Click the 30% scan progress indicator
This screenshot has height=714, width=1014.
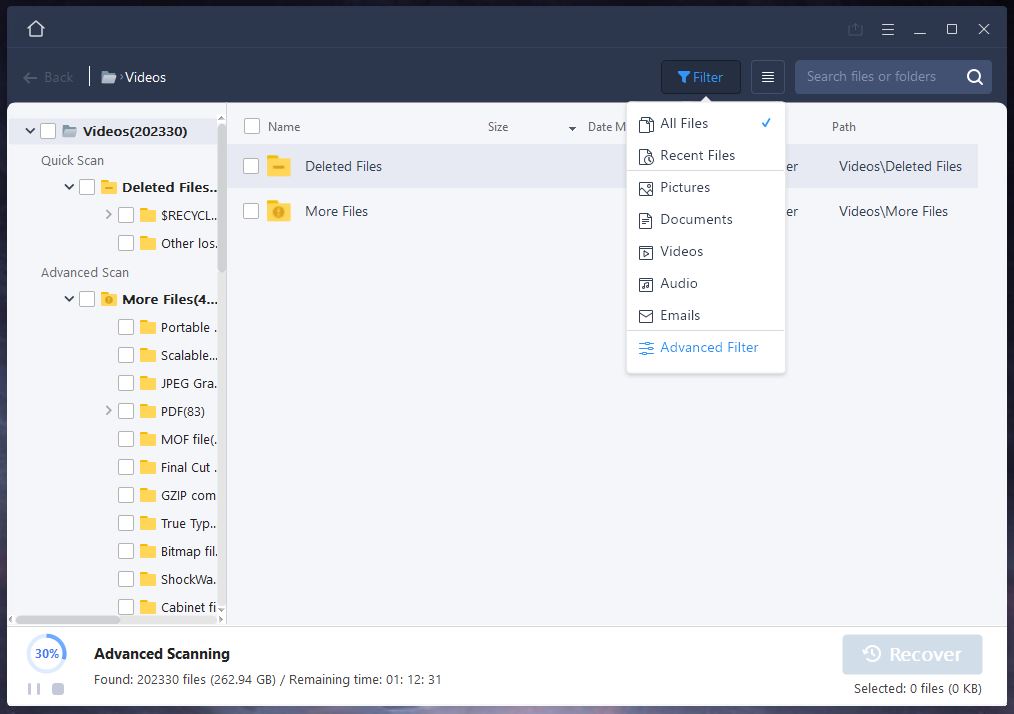click(x=47, y=654)
